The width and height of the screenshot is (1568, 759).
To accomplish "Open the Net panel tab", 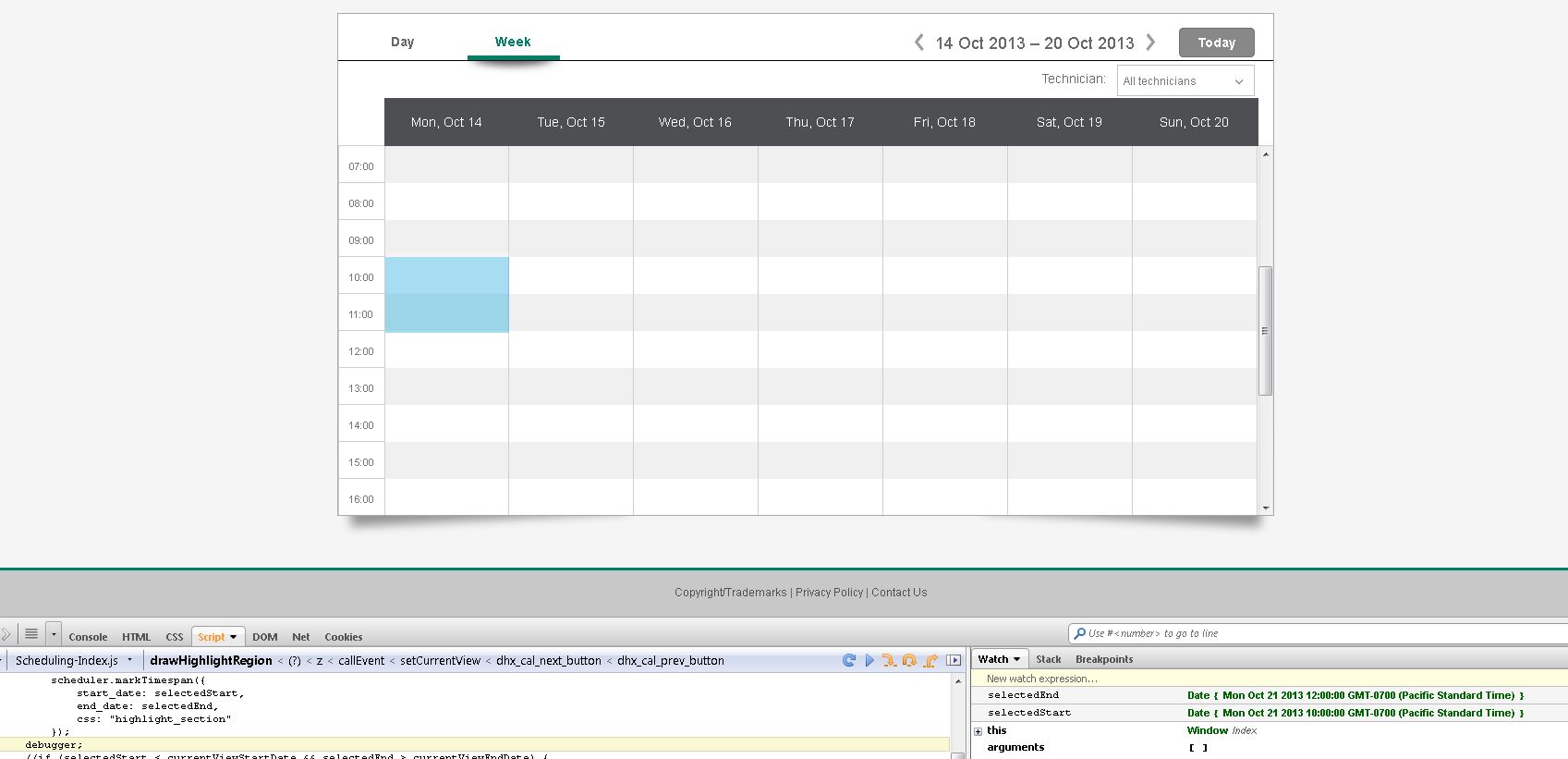I will coord(301,637).
